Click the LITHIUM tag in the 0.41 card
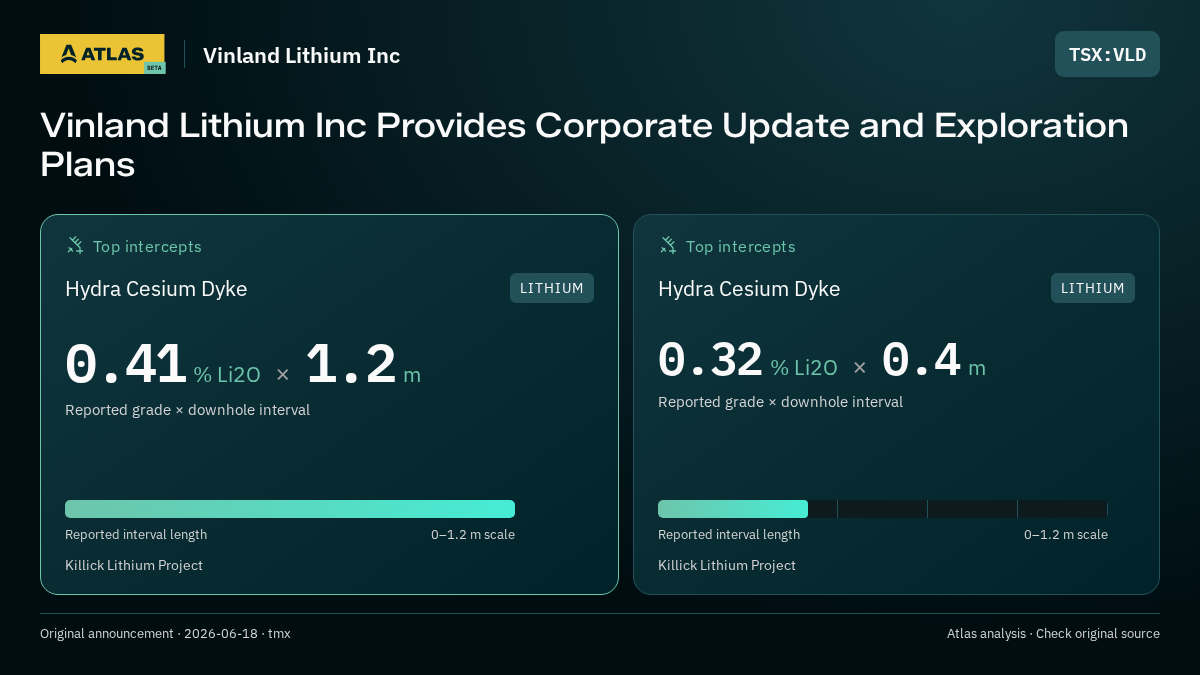Viewport: 1200px width, 675px height. point(552,288)
